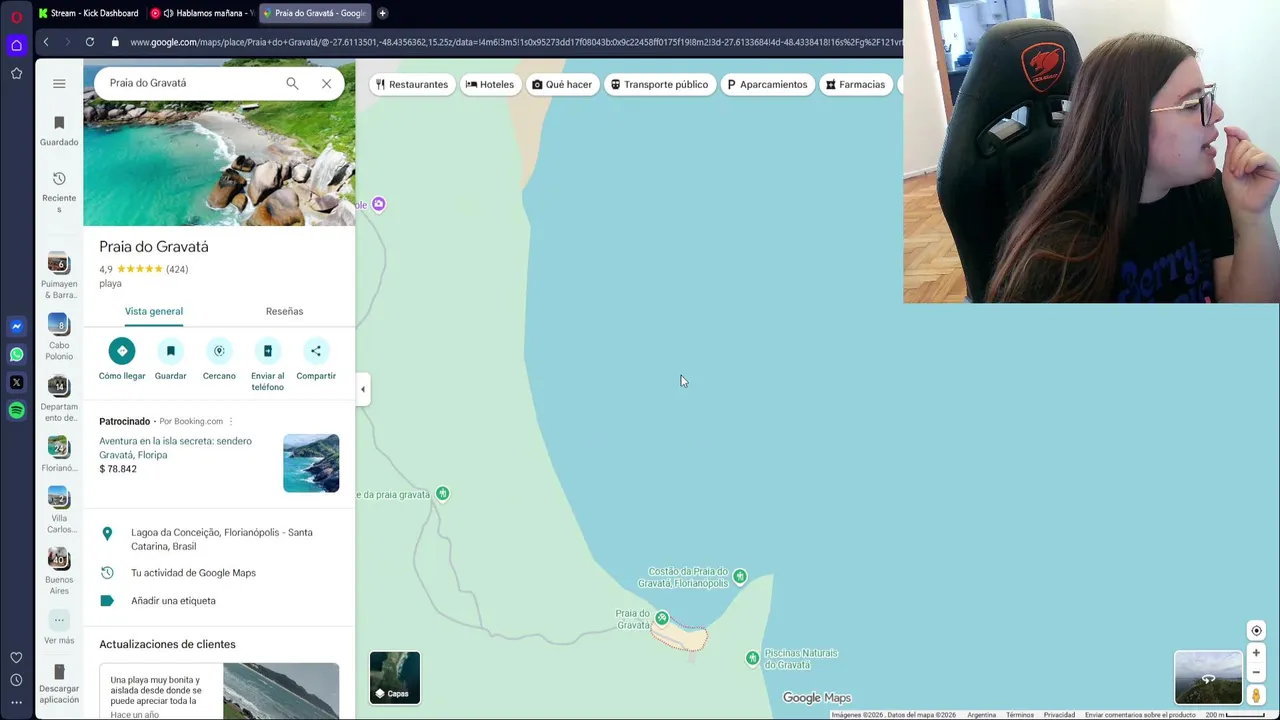Open the 424 reviews count
The height and width of the screenshot is (720, 1280).
coord(177,269)
